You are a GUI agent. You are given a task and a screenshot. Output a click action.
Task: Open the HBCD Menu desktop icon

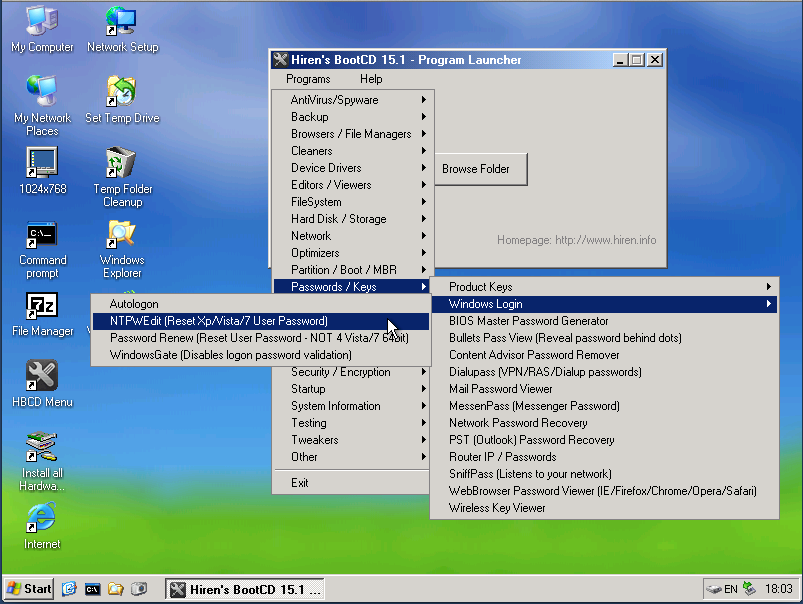click(x=41, y=378)
